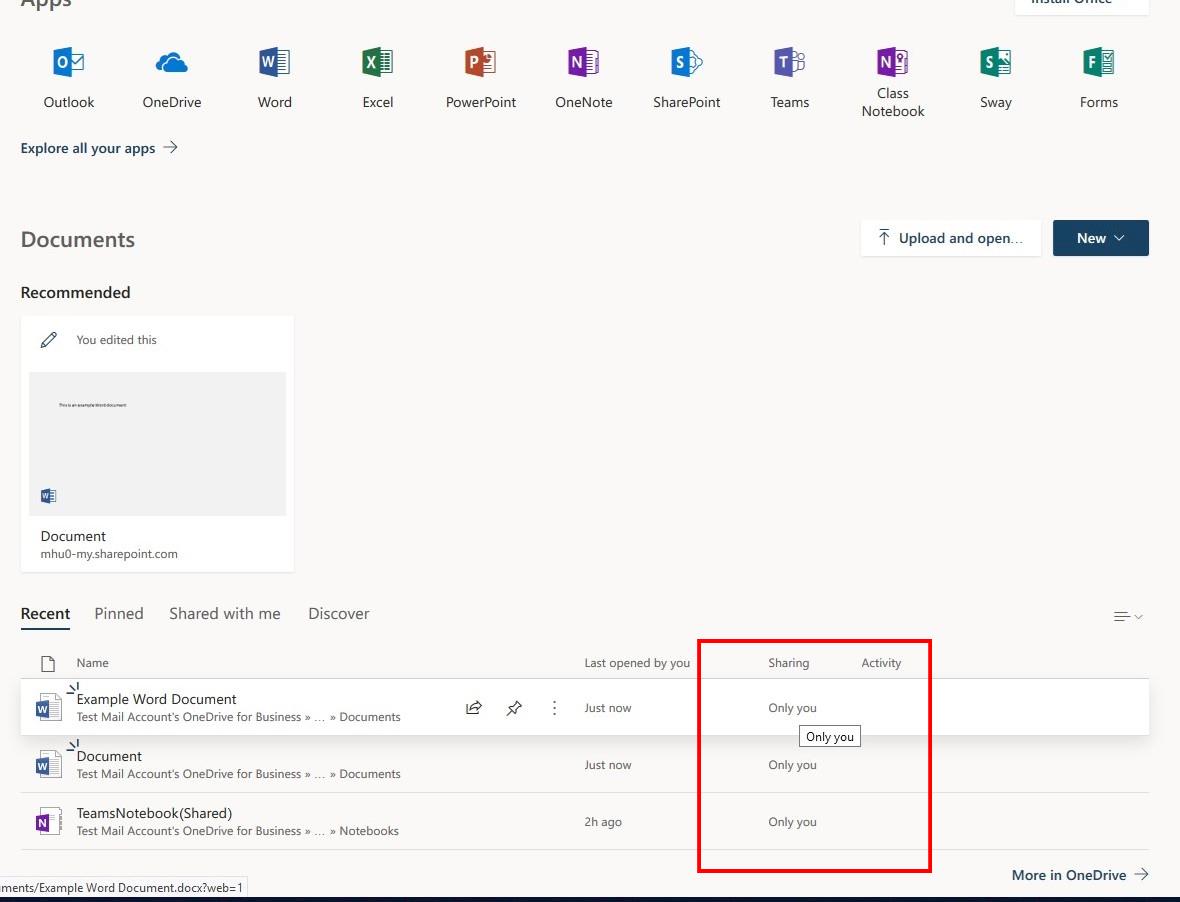Open the TeamsNotebook(Shared) notebook
Image resolution: width=1180 pixels, height=902 pixels.
154,813
